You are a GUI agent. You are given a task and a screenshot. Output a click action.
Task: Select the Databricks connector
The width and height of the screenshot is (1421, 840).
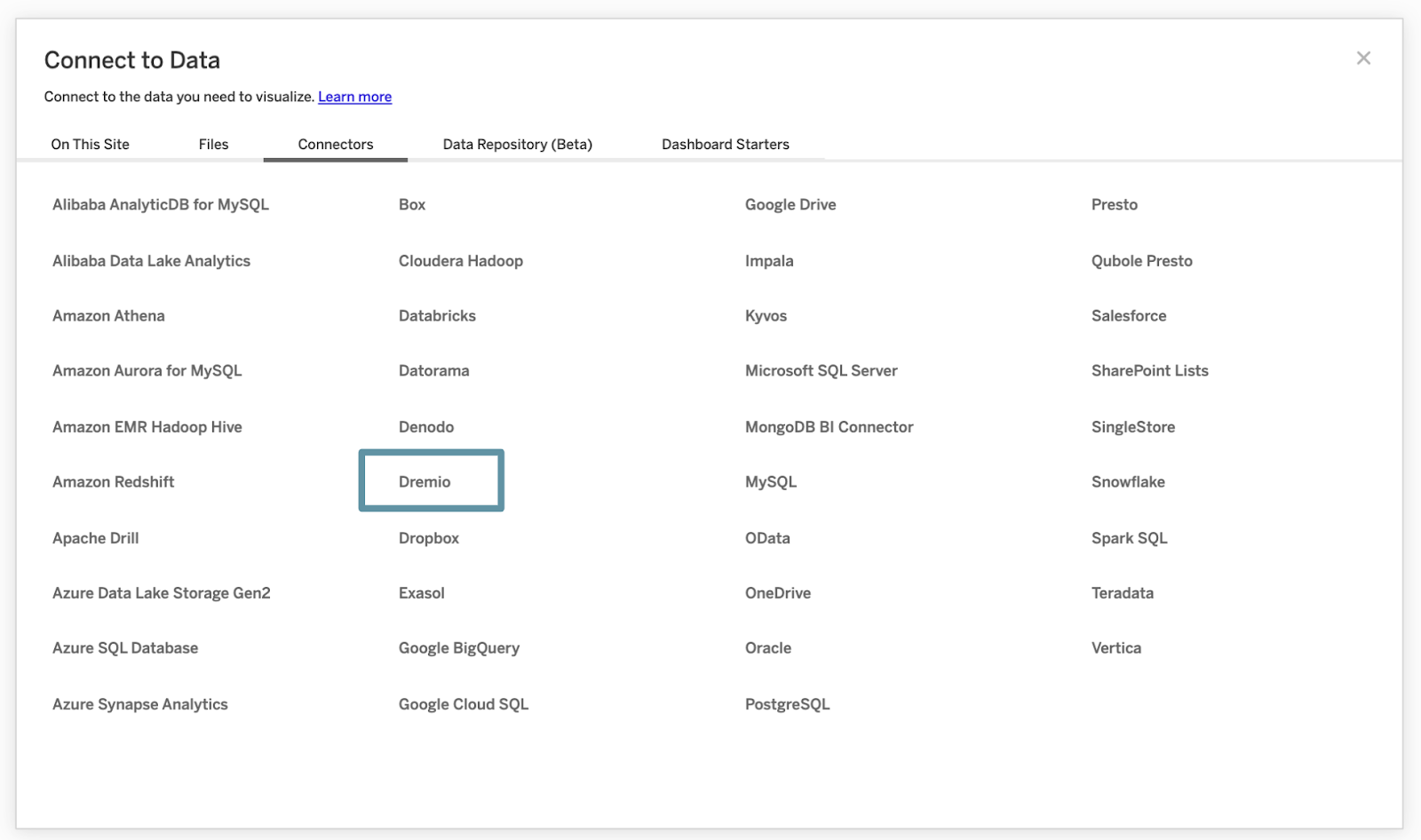tap(436, 315)
